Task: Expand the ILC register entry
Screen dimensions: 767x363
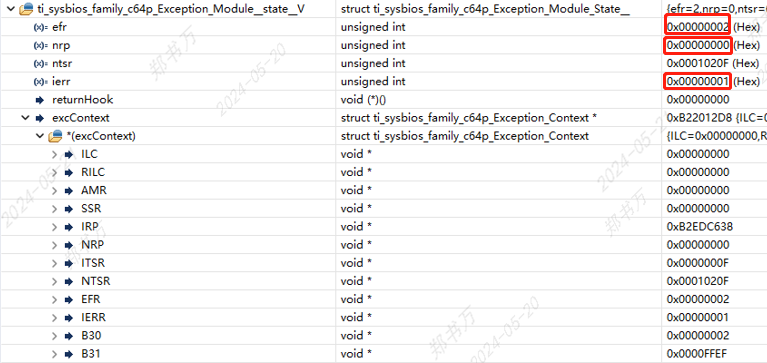Action: tap(55, 155)
